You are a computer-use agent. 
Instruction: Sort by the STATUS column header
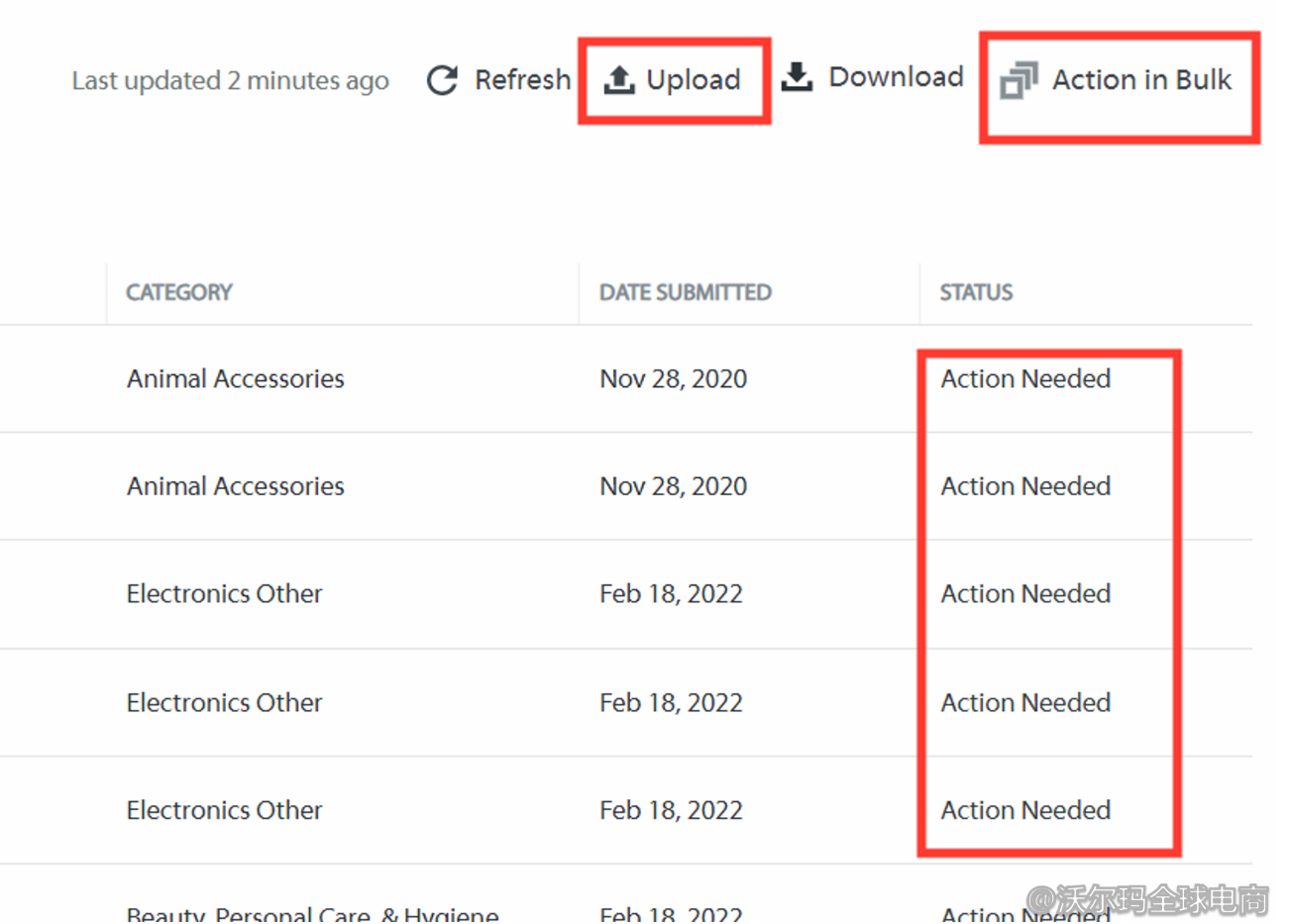pyautogui.click(x=976, y=292)
